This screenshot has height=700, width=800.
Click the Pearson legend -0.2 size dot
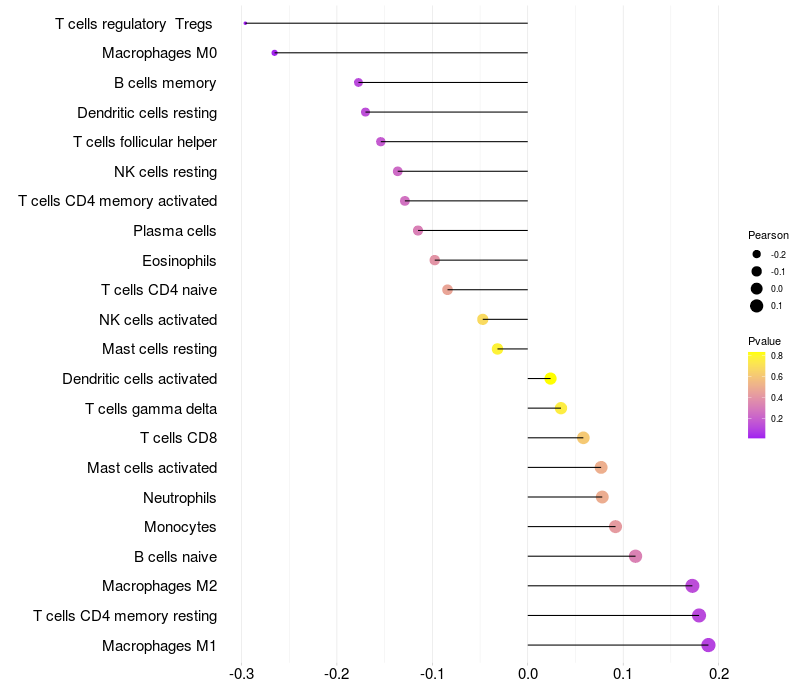click(756, 254)
